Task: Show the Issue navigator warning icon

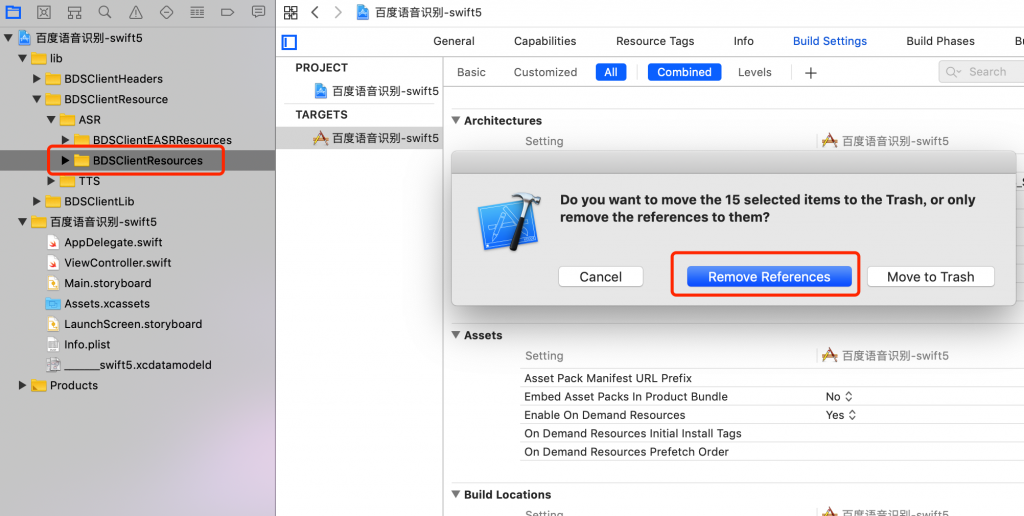Action: pyautogui.click(x=136, y=12)
